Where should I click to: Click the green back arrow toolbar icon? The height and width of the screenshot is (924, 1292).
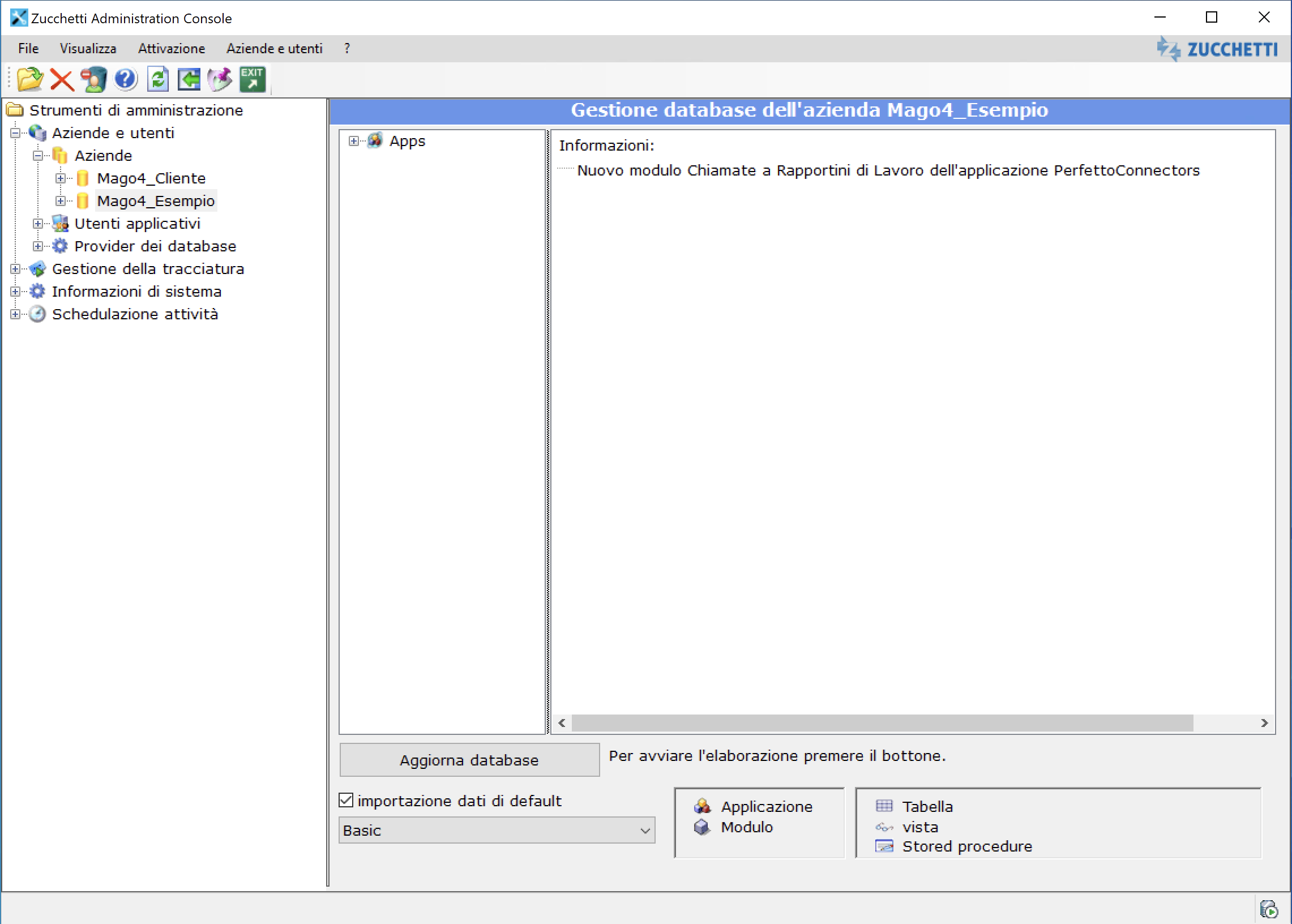(189, 79)
